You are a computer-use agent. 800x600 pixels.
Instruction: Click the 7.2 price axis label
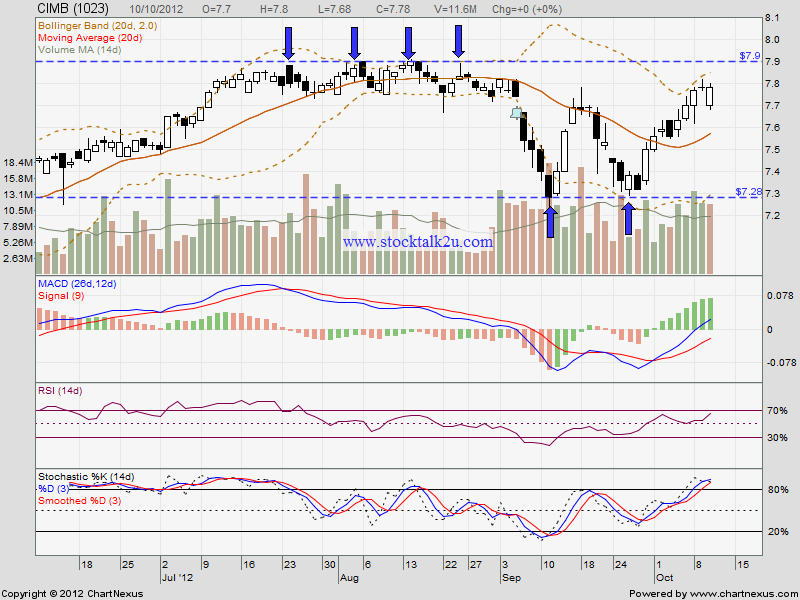pyautogui.click(x=772, y=216)
